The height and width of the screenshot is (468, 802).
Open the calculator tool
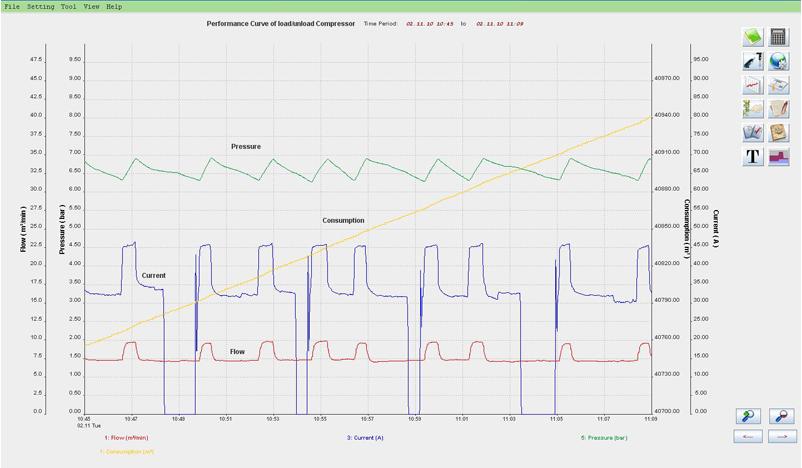(x=779, y=37)
